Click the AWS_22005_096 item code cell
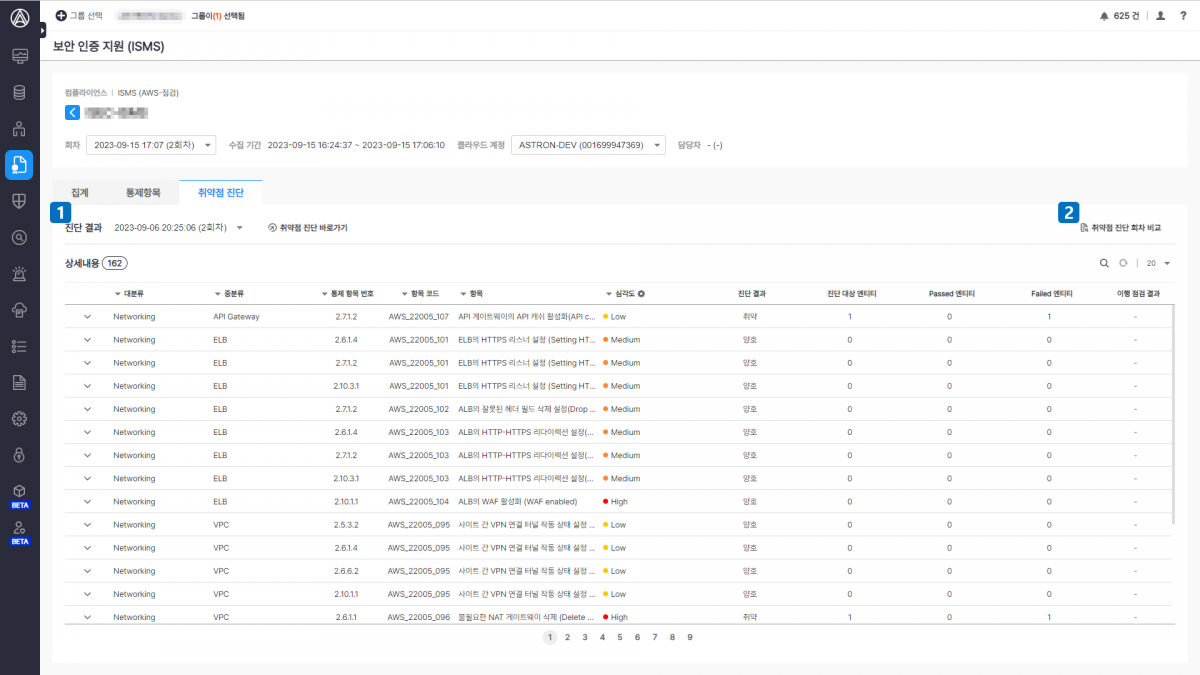The width and height of the screenshot is (1200, 675). [418, 617]
